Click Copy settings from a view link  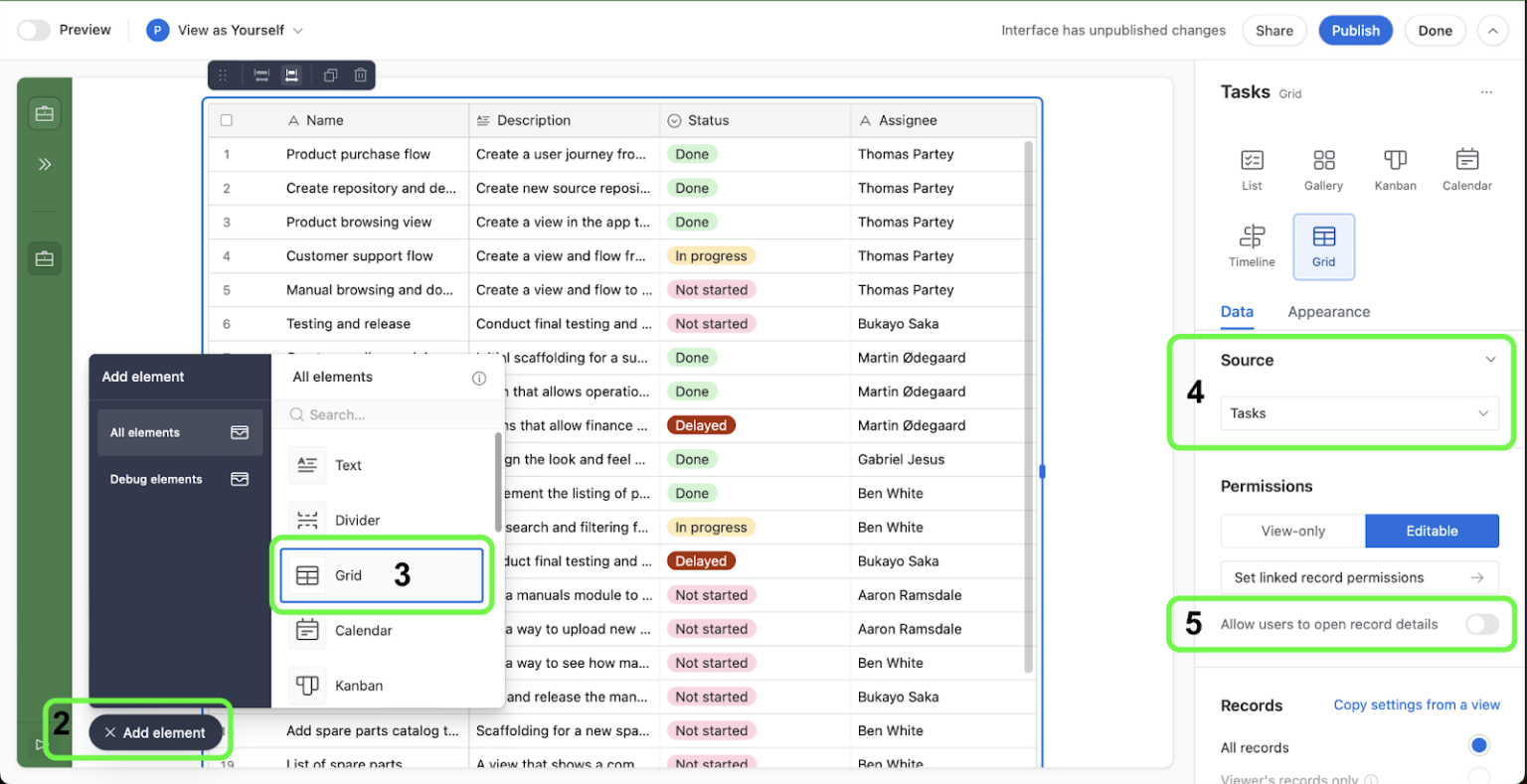[1416, 705]
